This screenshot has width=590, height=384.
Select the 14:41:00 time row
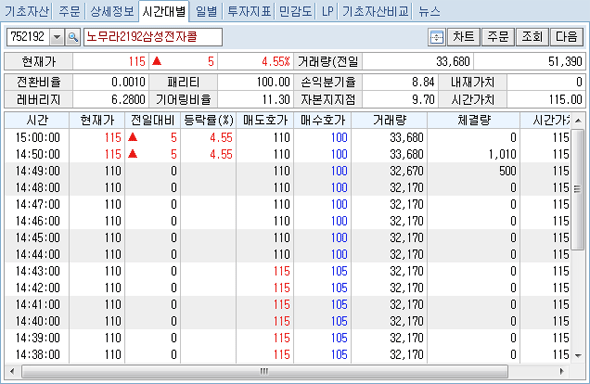[x=287, y=304]
